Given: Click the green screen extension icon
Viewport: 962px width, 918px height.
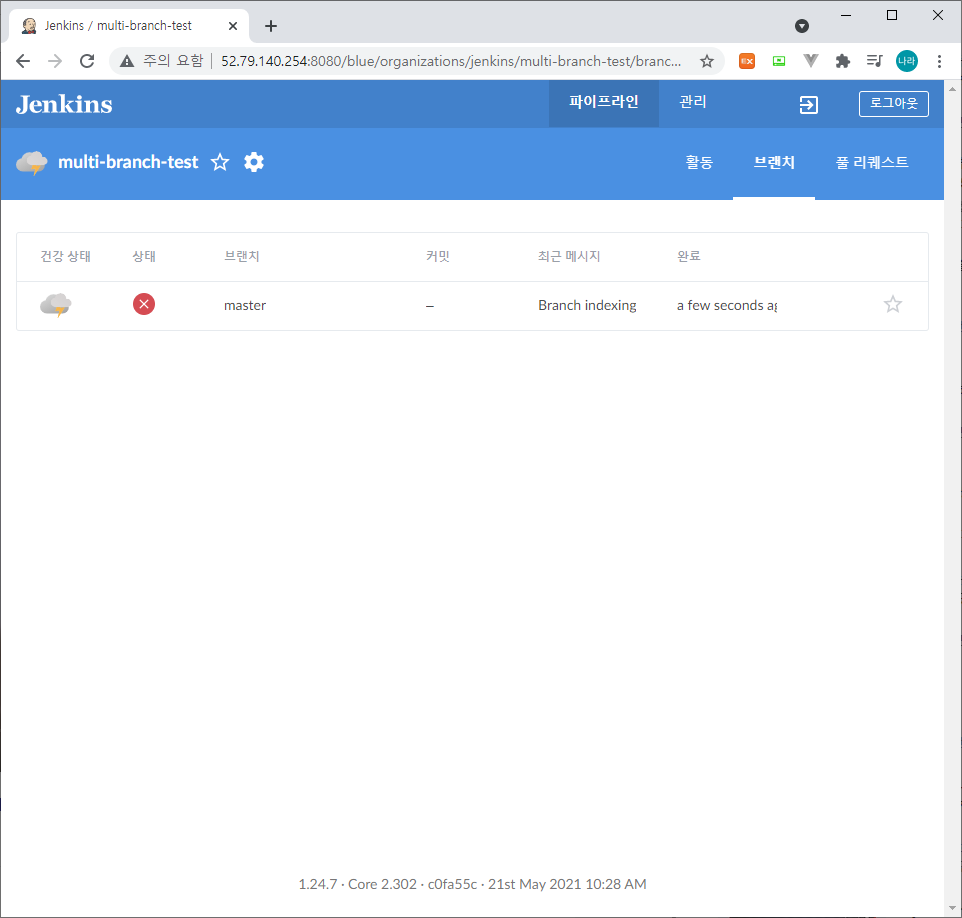Looking at the screenshot, I should [x=779, y=61].
